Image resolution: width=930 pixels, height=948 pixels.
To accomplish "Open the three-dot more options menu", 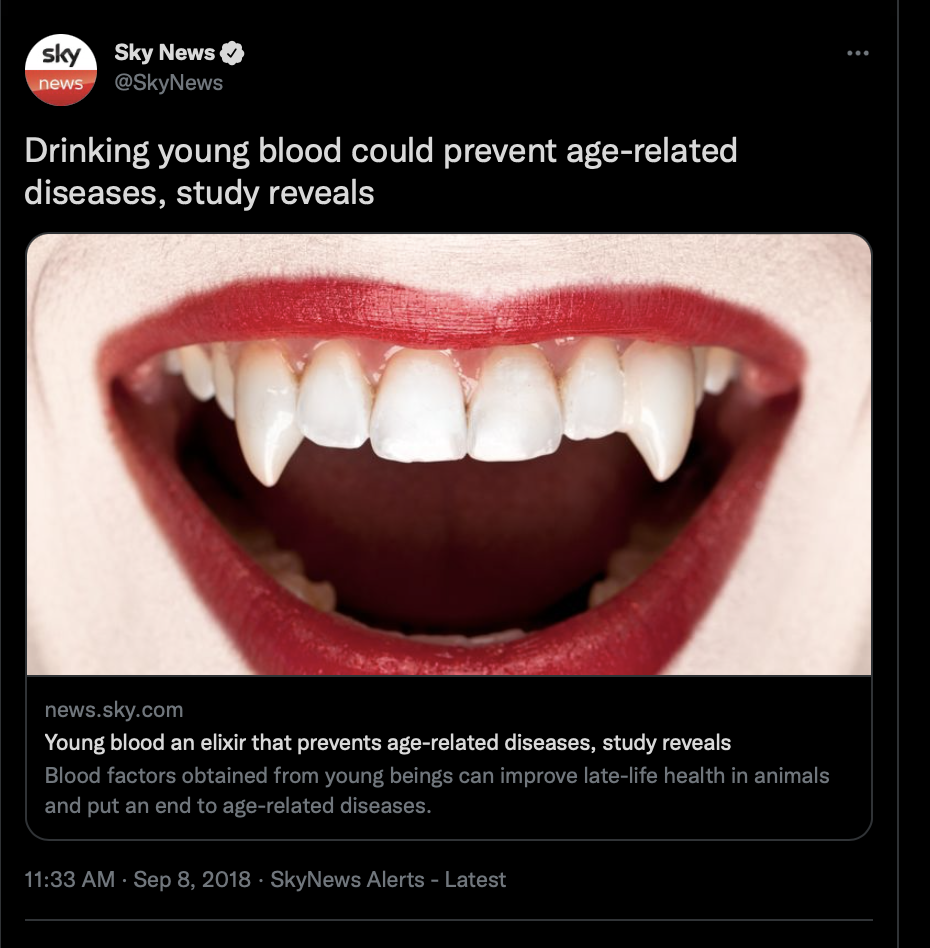I will 857,53.
